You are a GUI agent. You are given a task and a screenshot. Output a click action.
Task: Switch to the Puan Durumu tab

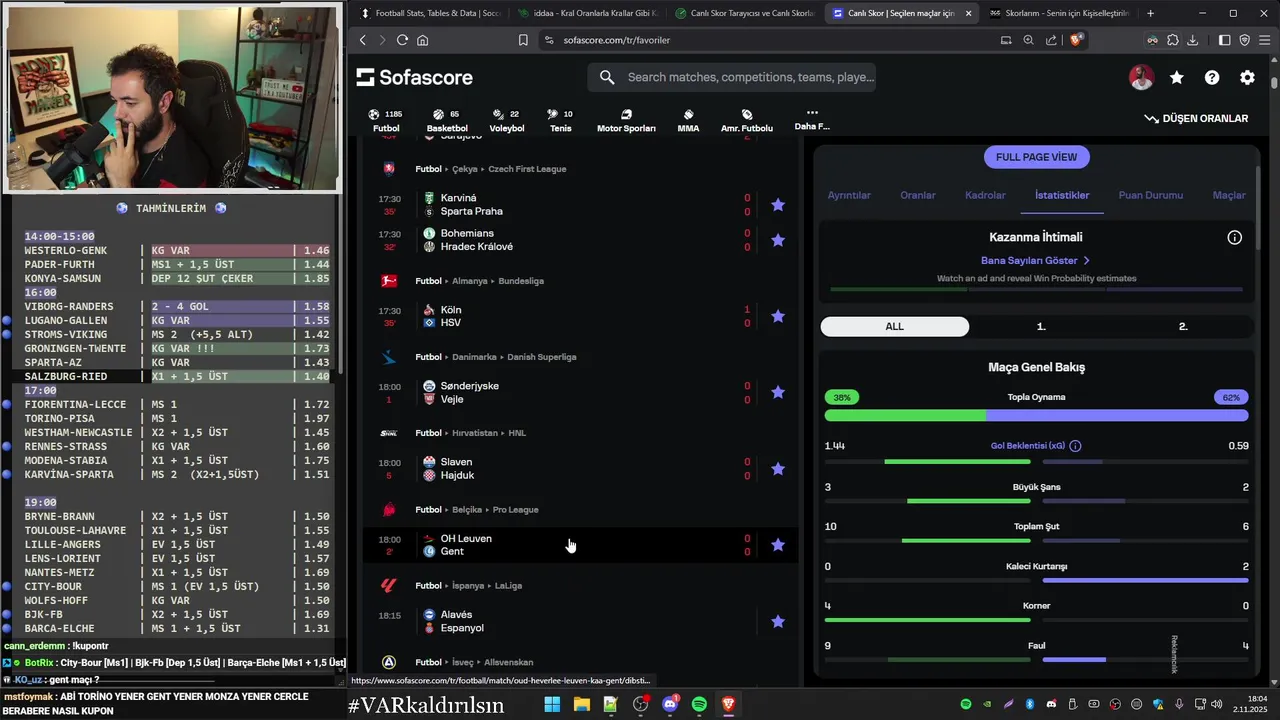coord(1150,195)
